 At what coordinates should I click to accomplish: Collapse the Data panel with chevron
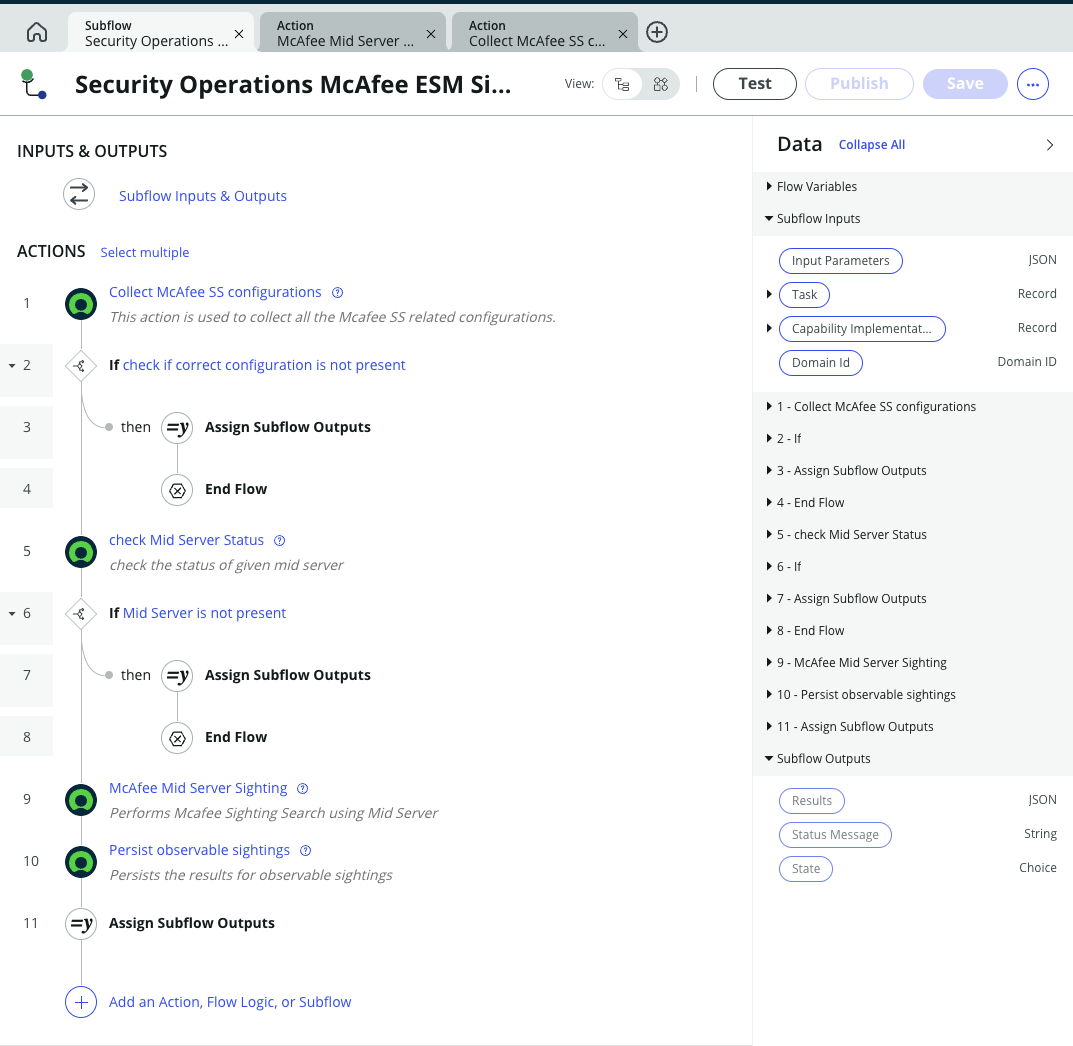tap(1050, 145)
